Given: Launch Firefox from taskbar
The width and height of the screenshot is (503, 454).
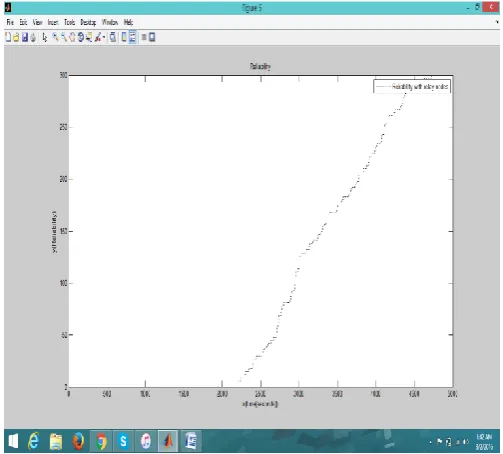Looking at the screenshot, I should (78, 441).
